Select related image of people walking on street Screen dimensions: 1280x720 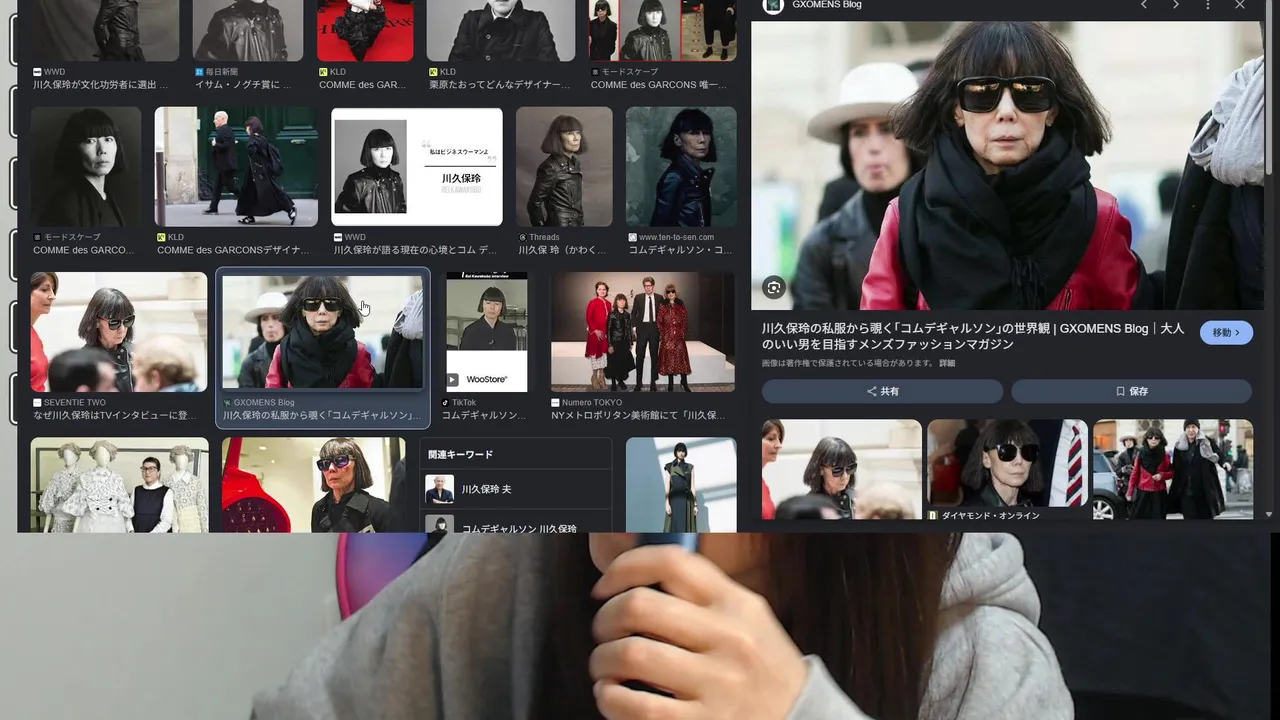click(1173, 468)
